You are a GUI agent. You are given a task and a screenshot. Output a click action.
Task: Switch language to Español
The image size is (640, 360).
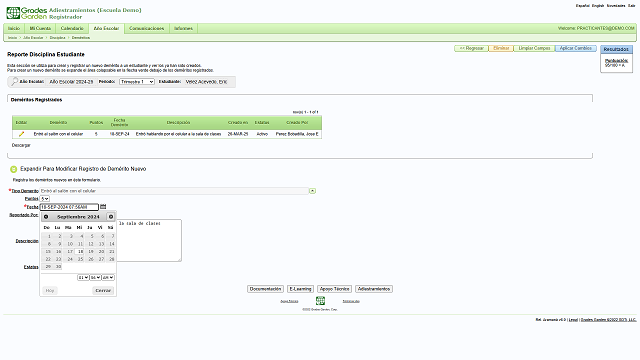tap(582, 6)
